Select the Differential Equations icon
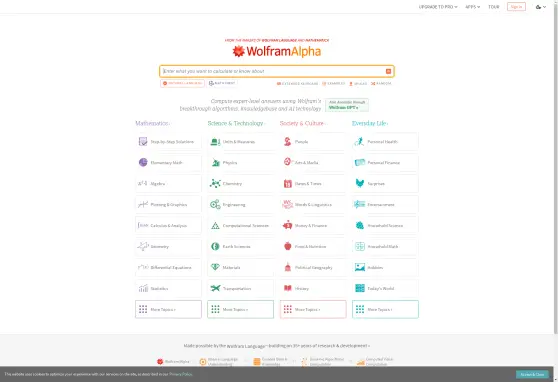 click(143, 267)
